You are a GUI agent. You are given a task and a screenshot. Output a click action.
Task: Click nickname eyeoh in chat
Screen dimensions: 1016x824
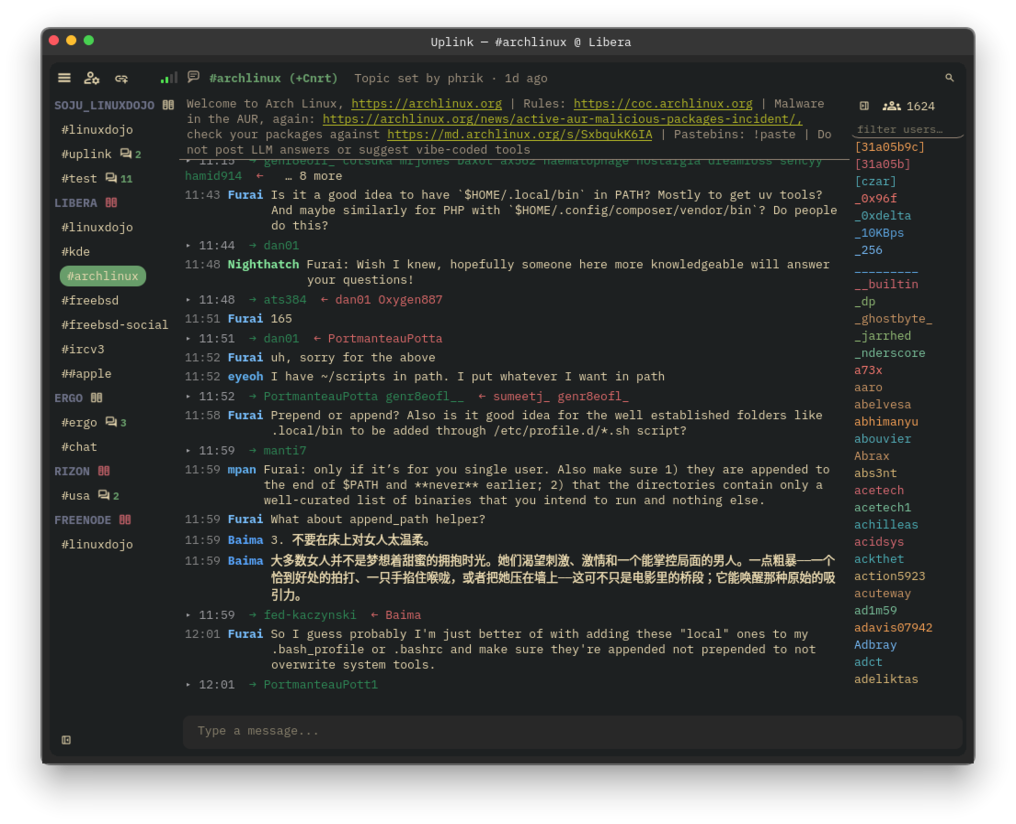point(246,376)
